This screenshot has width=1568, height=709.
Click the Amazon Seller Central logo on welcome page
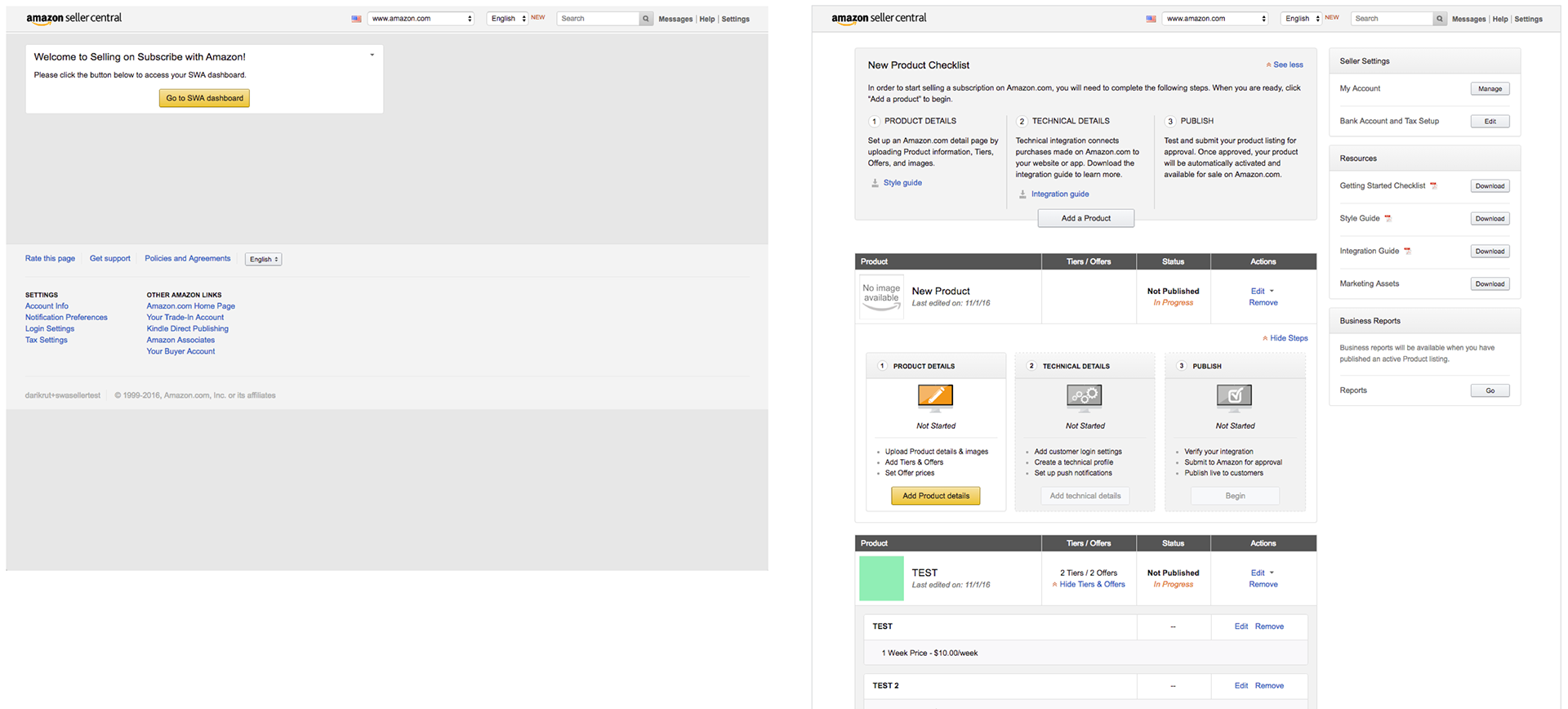tap(73, 18)
